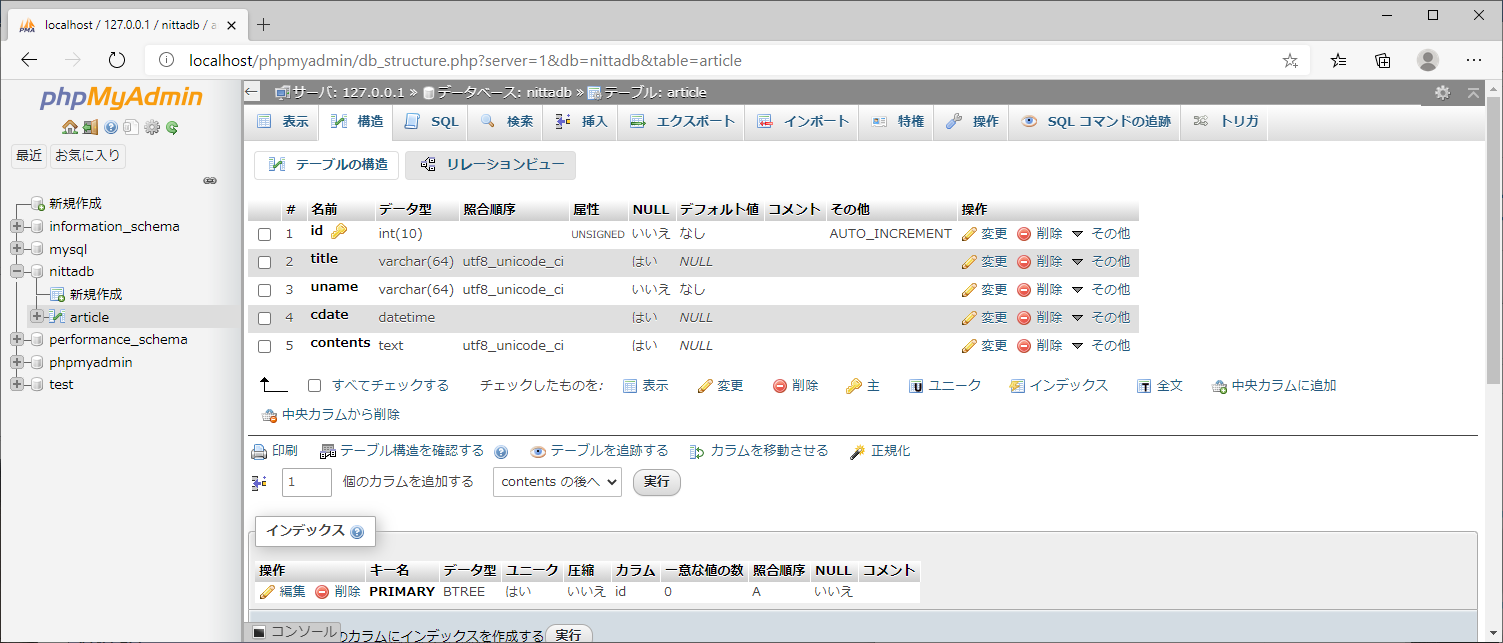
Task: Reload the navigation panel with green refresh icon
Action: (172, 127)
